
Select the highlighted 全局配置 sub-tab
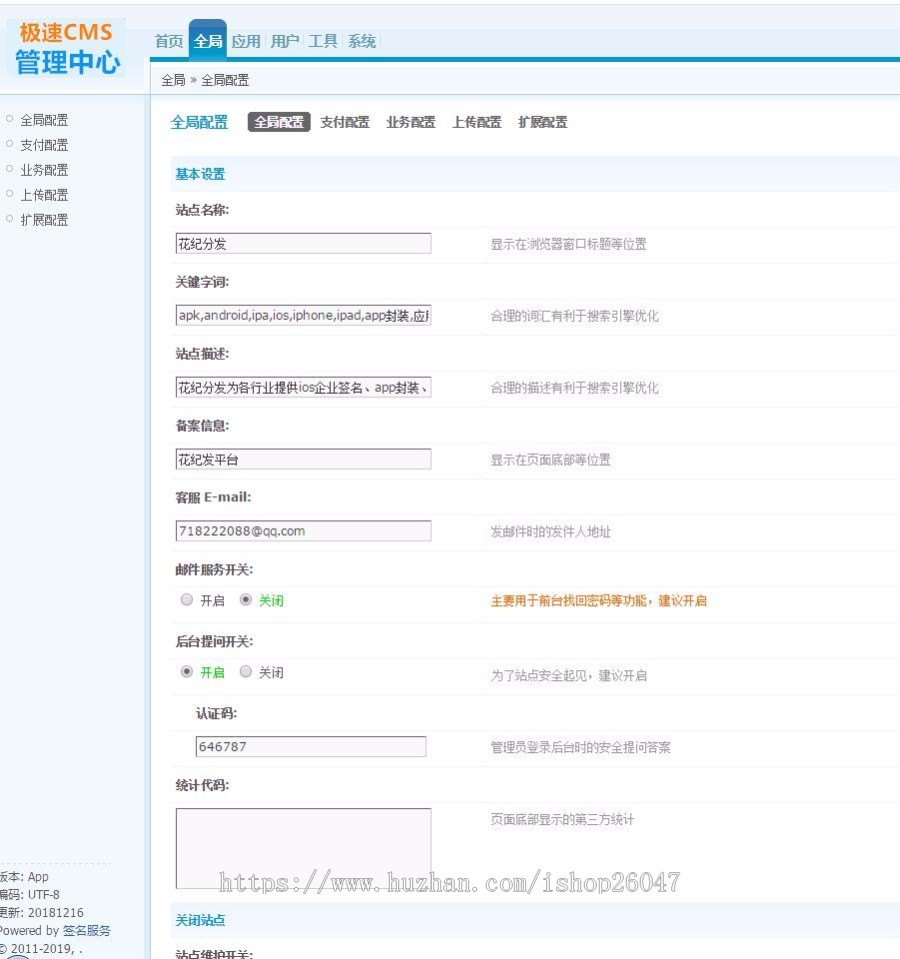[x=279, y=122]
